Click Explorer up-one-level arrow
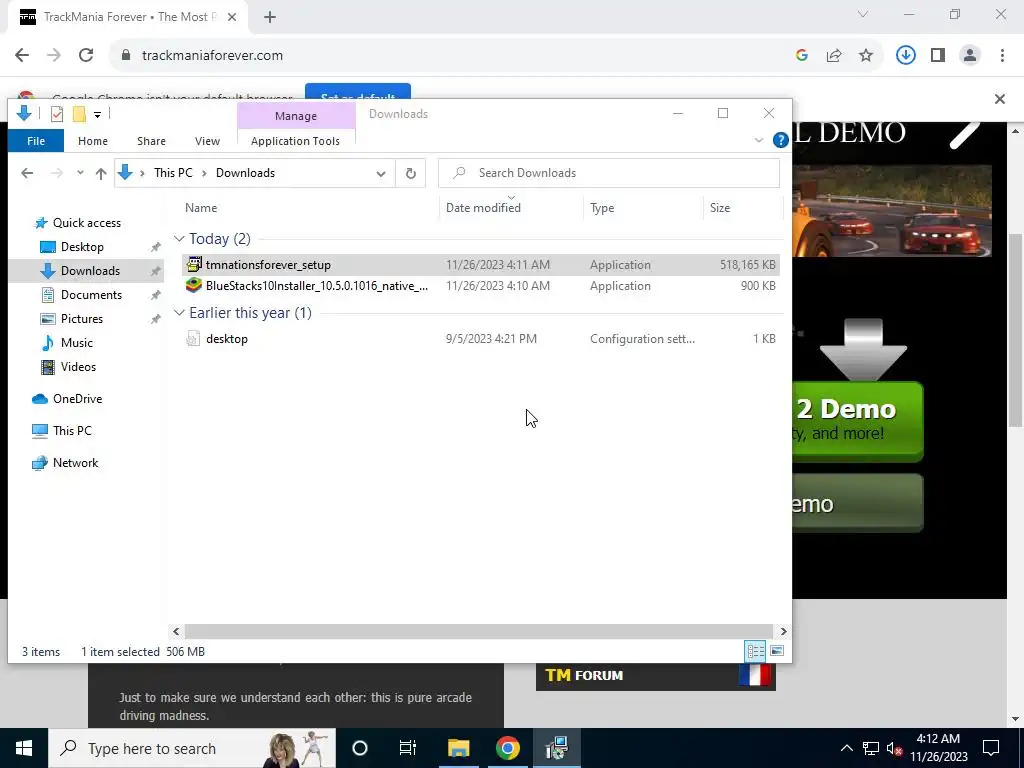1024x768 pixels. coord(101,173)
